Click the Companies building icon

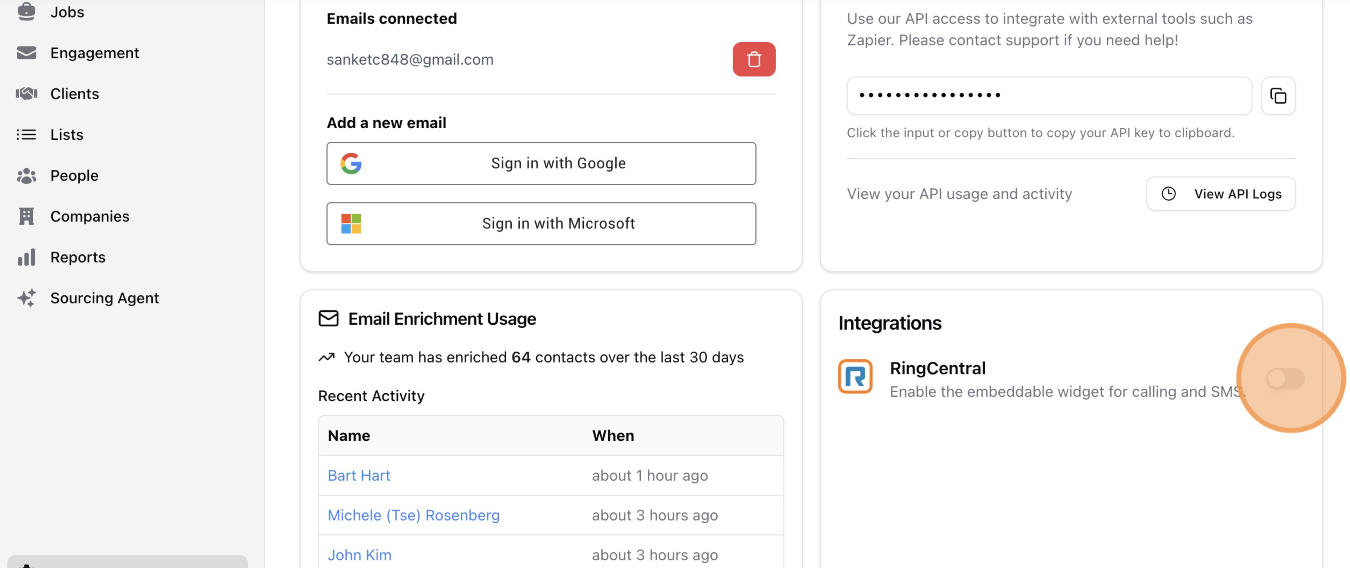27,217
